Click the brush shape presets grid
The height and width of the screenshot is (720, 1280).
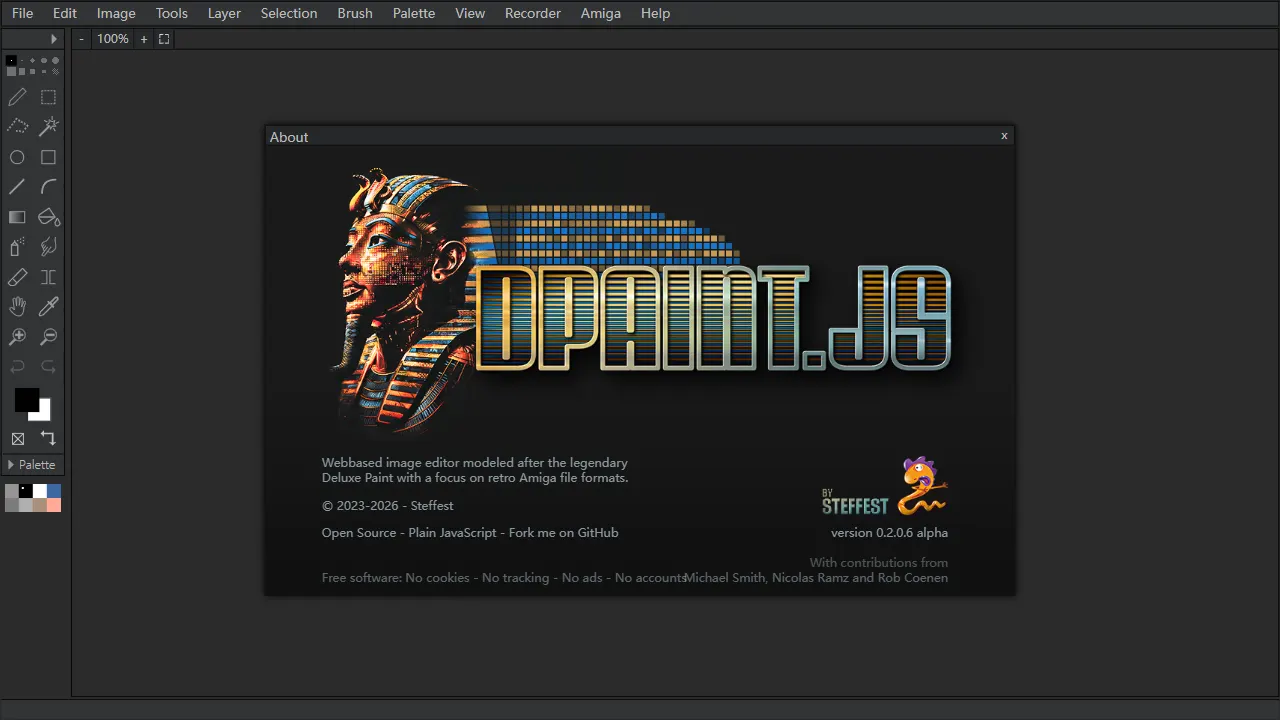(x=33, y=66)
